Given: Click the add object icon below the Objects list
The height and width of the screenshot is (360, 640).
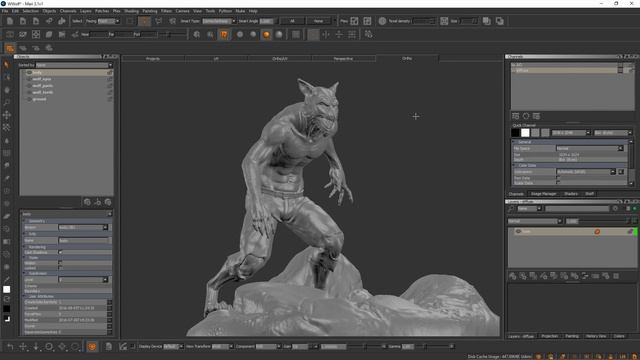Looking at the screenshot, I should click(x=87, y=202).
